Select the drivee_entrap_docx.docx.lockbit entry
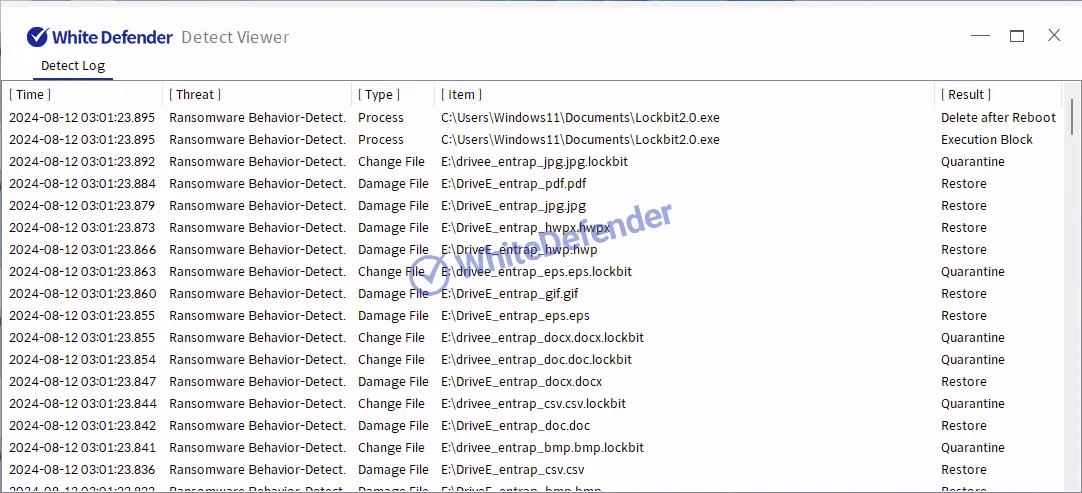This screenshot has width=1082, height=493. (x=542, y=338)
